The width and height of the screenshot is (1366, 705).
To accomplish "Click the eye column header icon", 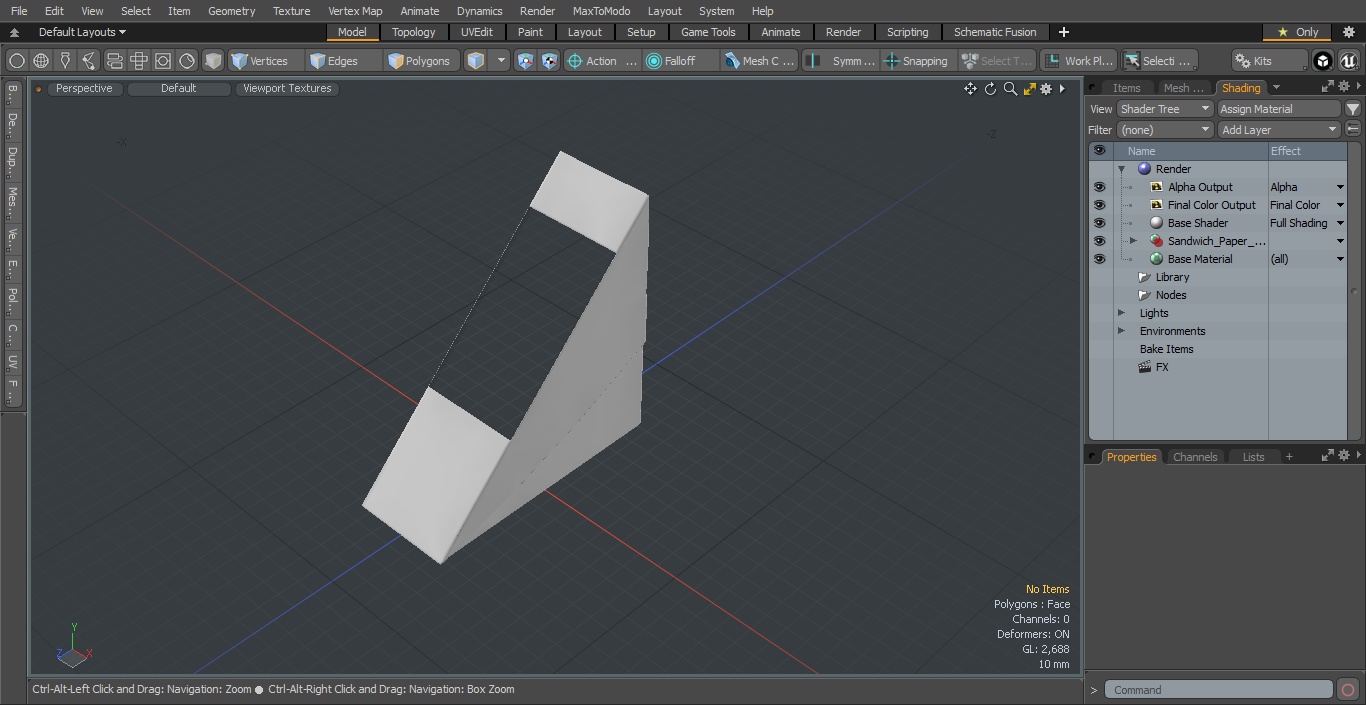I will click(x=1100, y=151).
